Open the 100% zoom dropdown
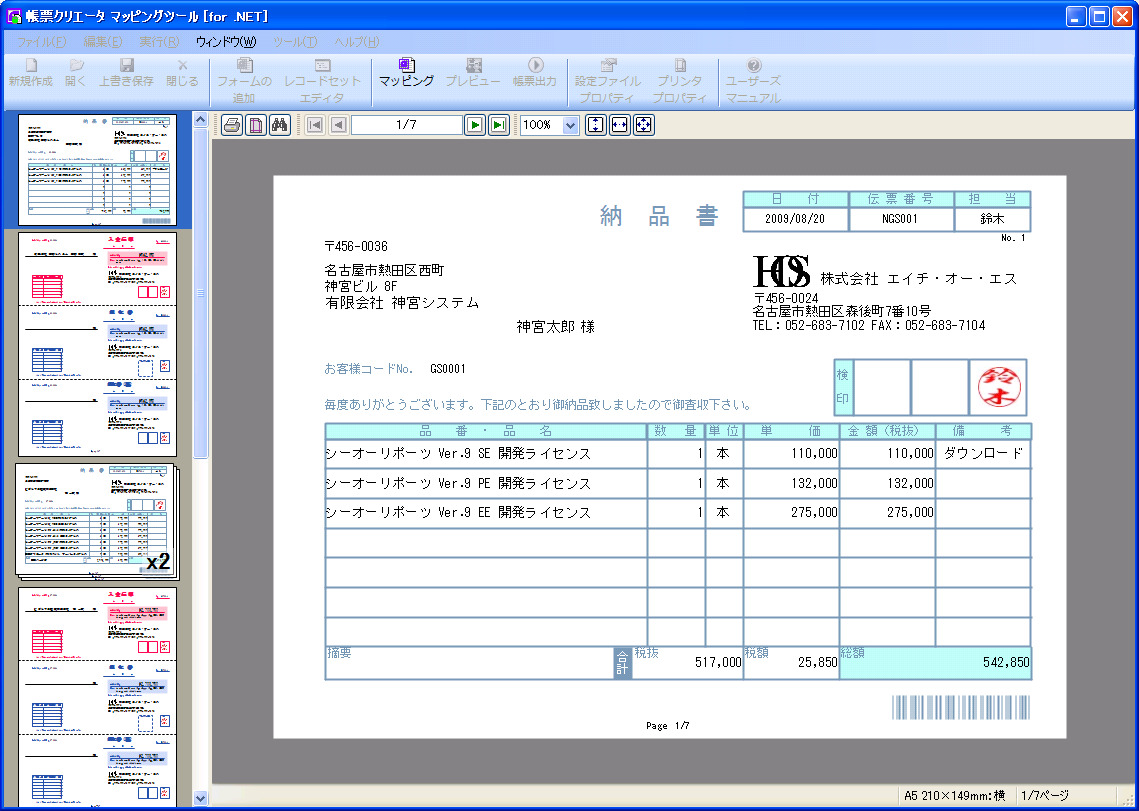 click(x=570, y=125)
